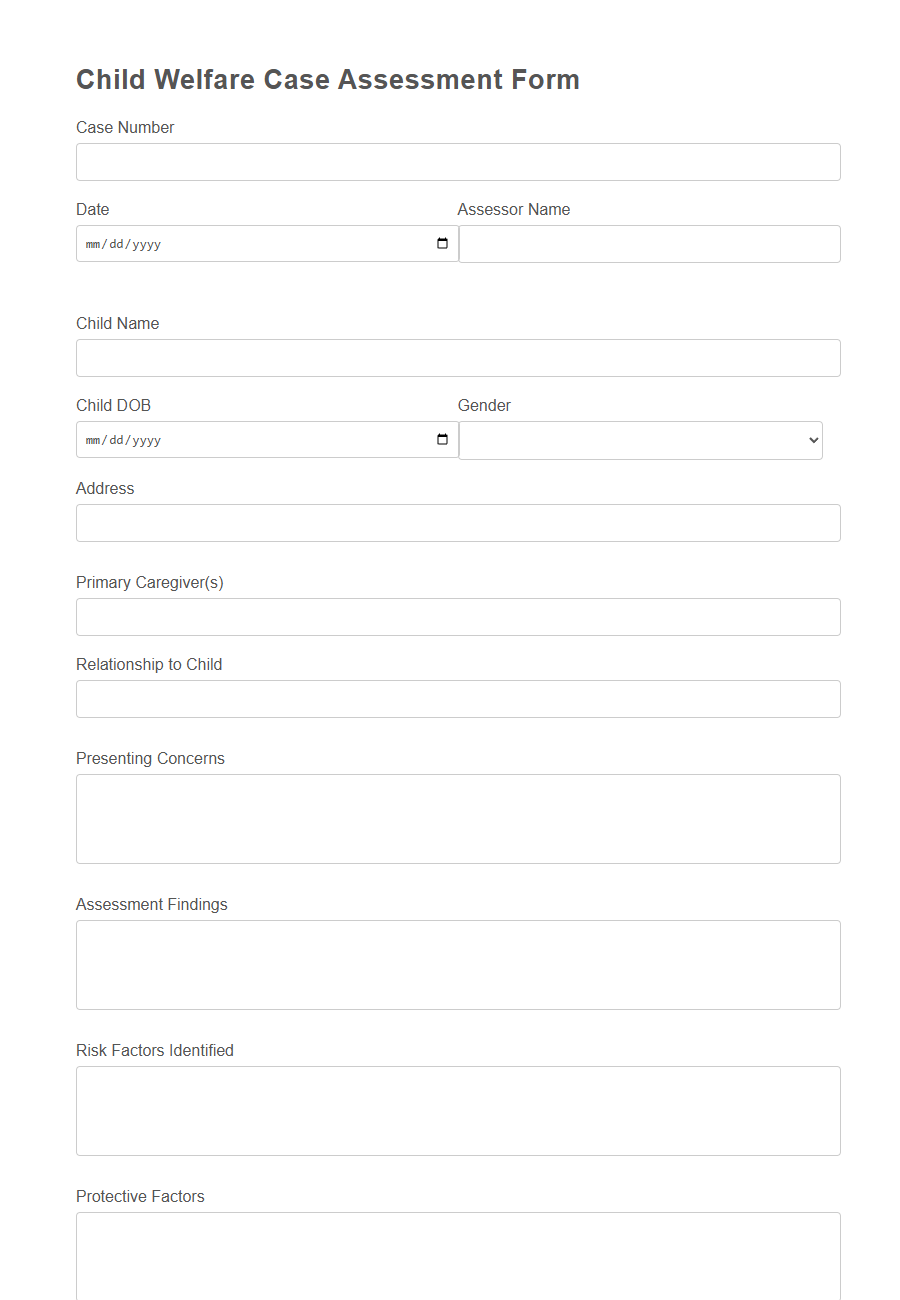Click the Presenting Concerns label

[150, 758]
